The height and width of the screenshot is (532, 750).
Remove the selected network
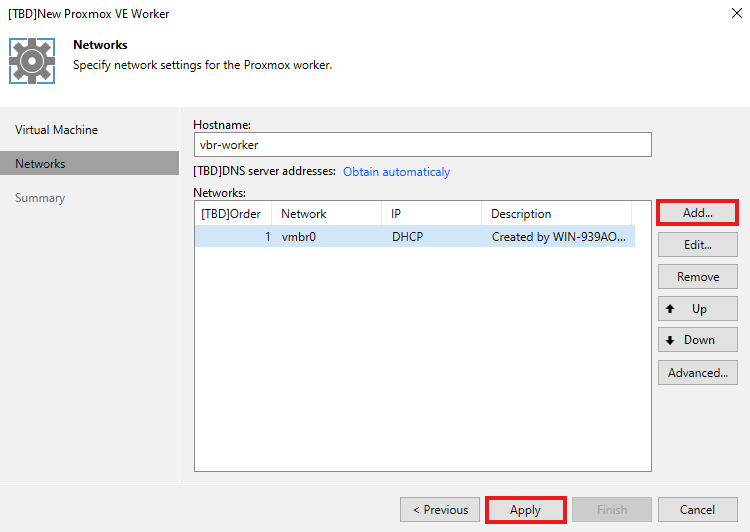pyautogui.click(x=697, y=277)
